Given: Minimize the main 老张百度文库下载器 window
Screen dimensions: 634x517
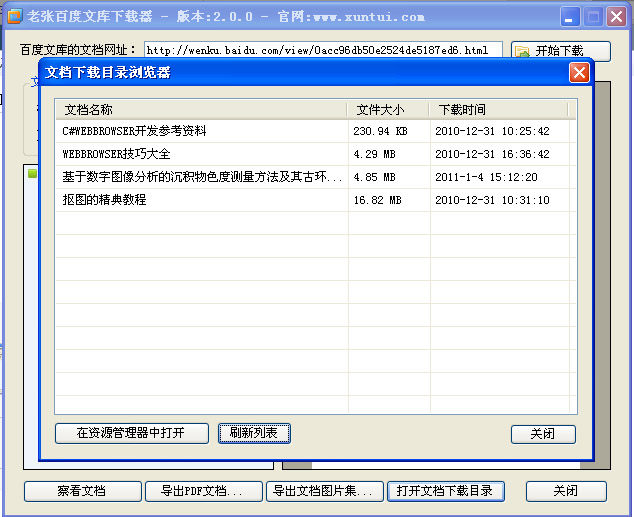Looking at the screenshot, I should pyautogui.click(x=570, y=17).
